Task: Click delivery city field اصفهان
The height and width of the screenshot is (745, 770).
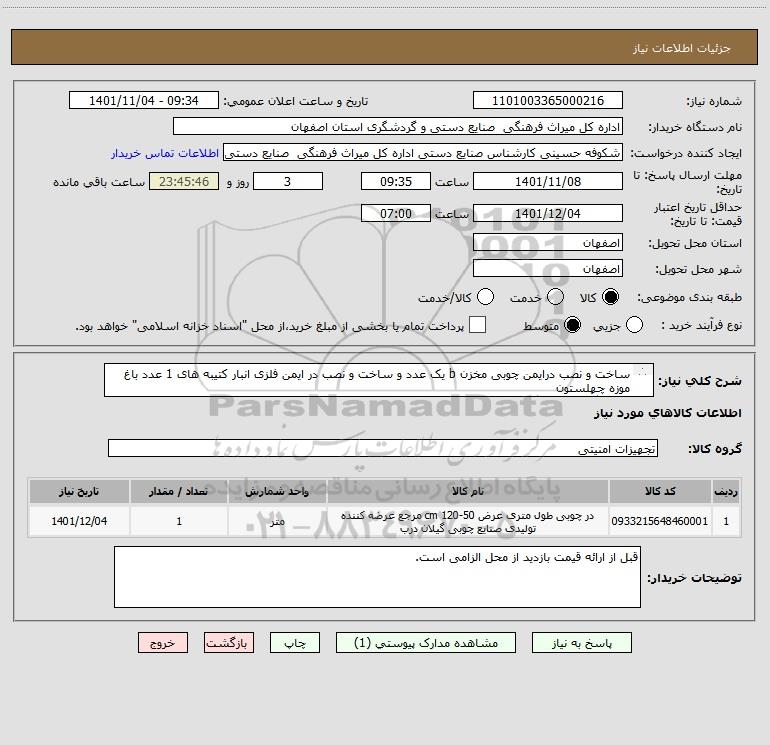Action: tap(548, 269)
